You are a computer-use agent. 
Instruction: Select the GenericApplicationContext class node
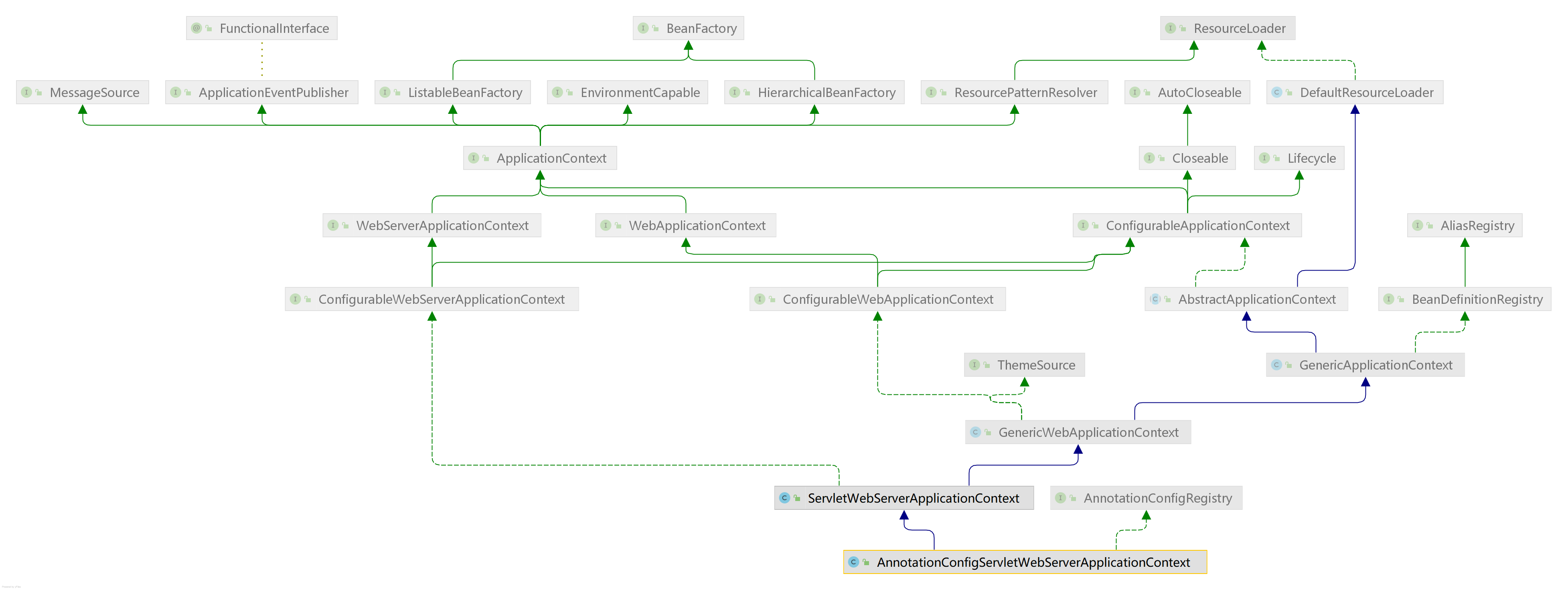point(1375,365)
